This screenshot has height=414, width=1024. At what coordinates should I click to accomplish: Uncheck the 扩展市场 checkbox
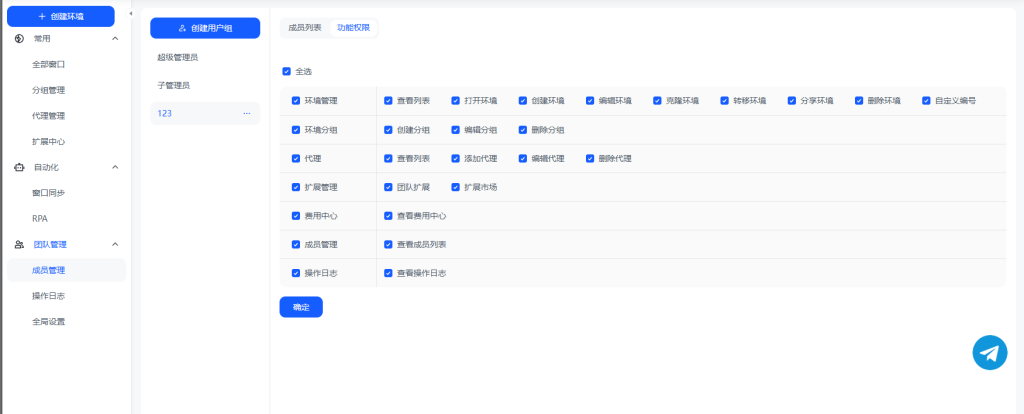[x=456, y=187]
